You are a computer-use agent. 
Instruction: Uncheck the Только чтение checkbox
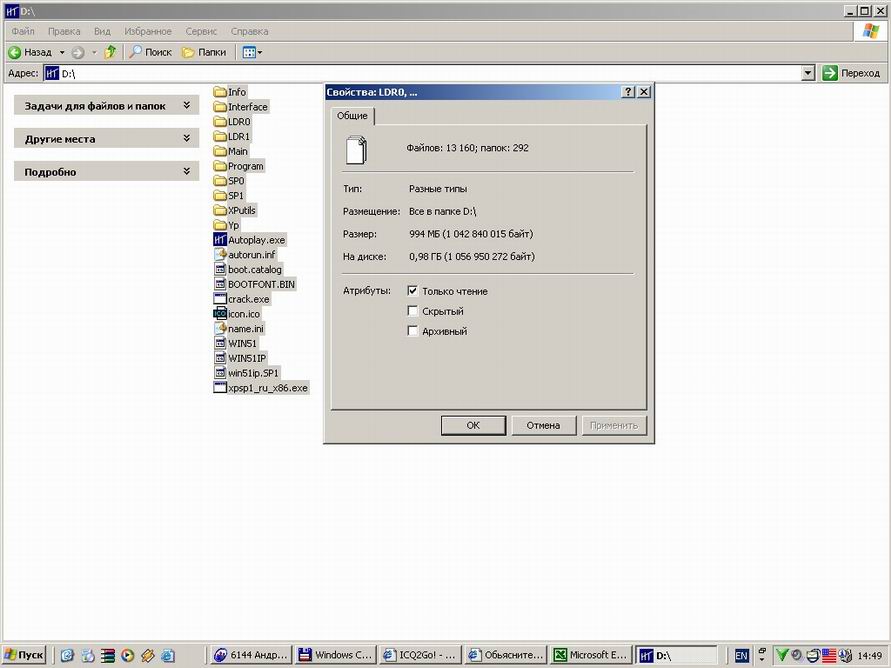point(413,291)
